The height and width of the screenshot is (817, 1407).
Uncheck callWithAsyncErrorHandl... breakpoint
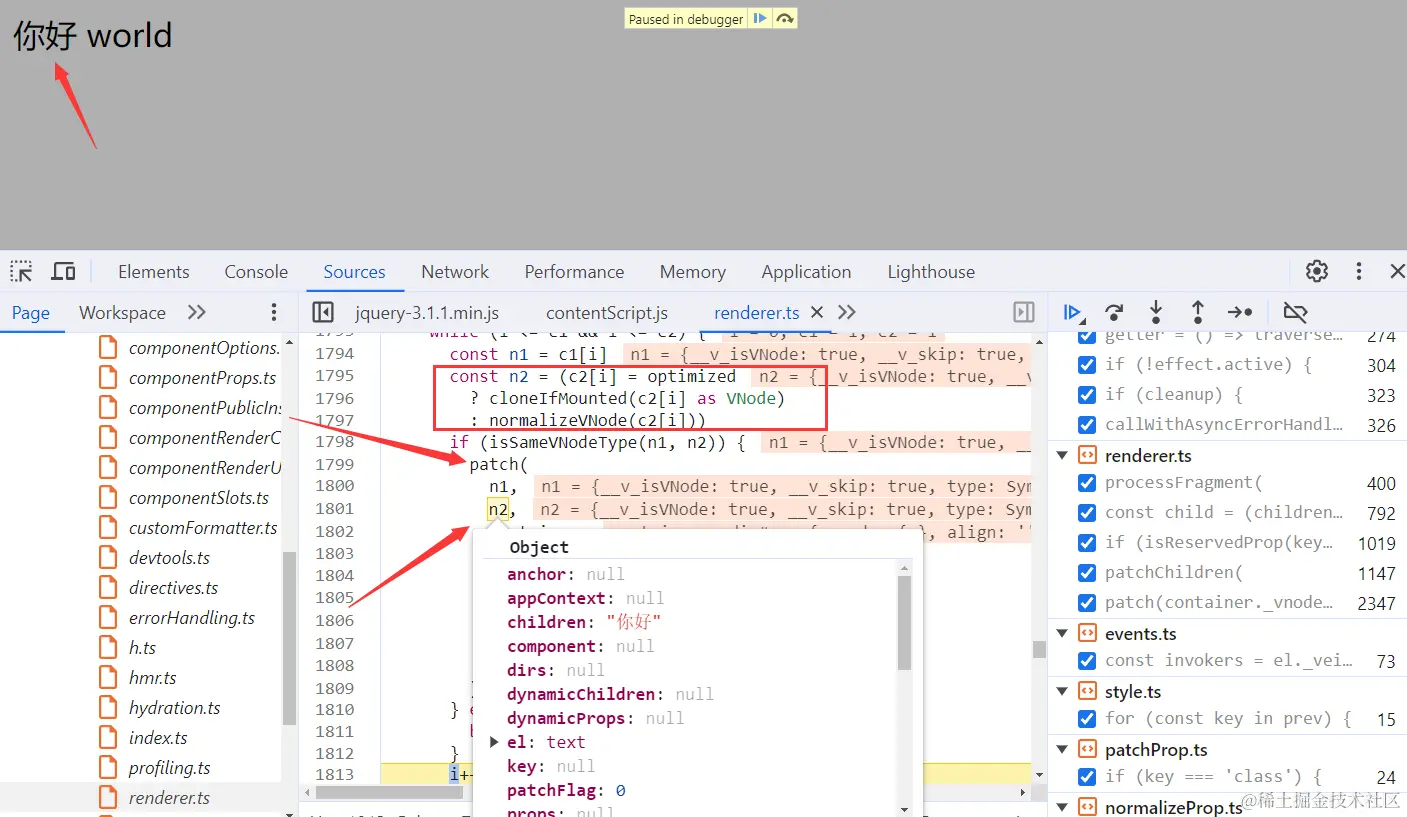tap(1087, 425)
